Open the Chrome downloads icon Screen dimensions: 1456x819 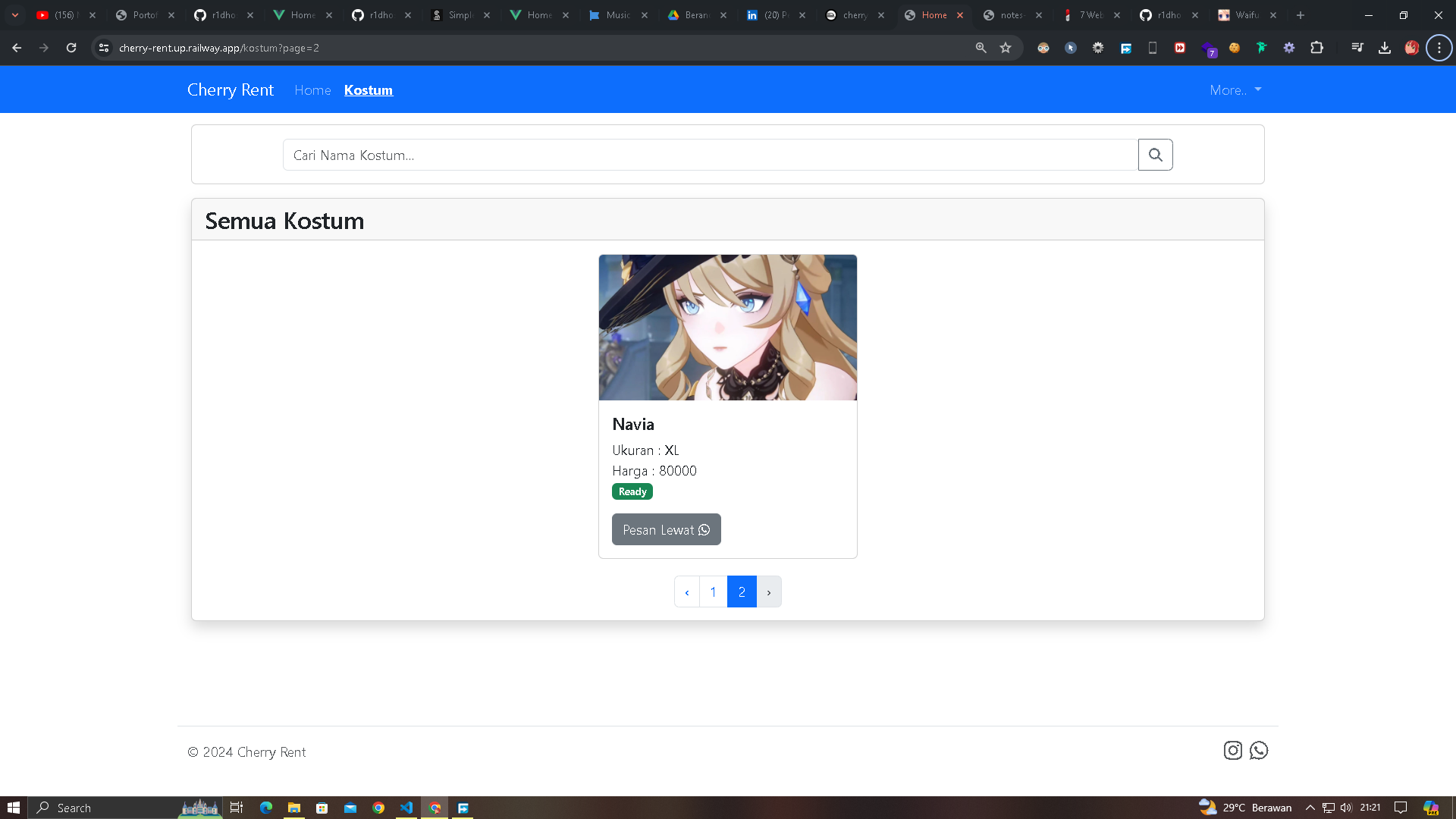click(x=1385, y=48)
